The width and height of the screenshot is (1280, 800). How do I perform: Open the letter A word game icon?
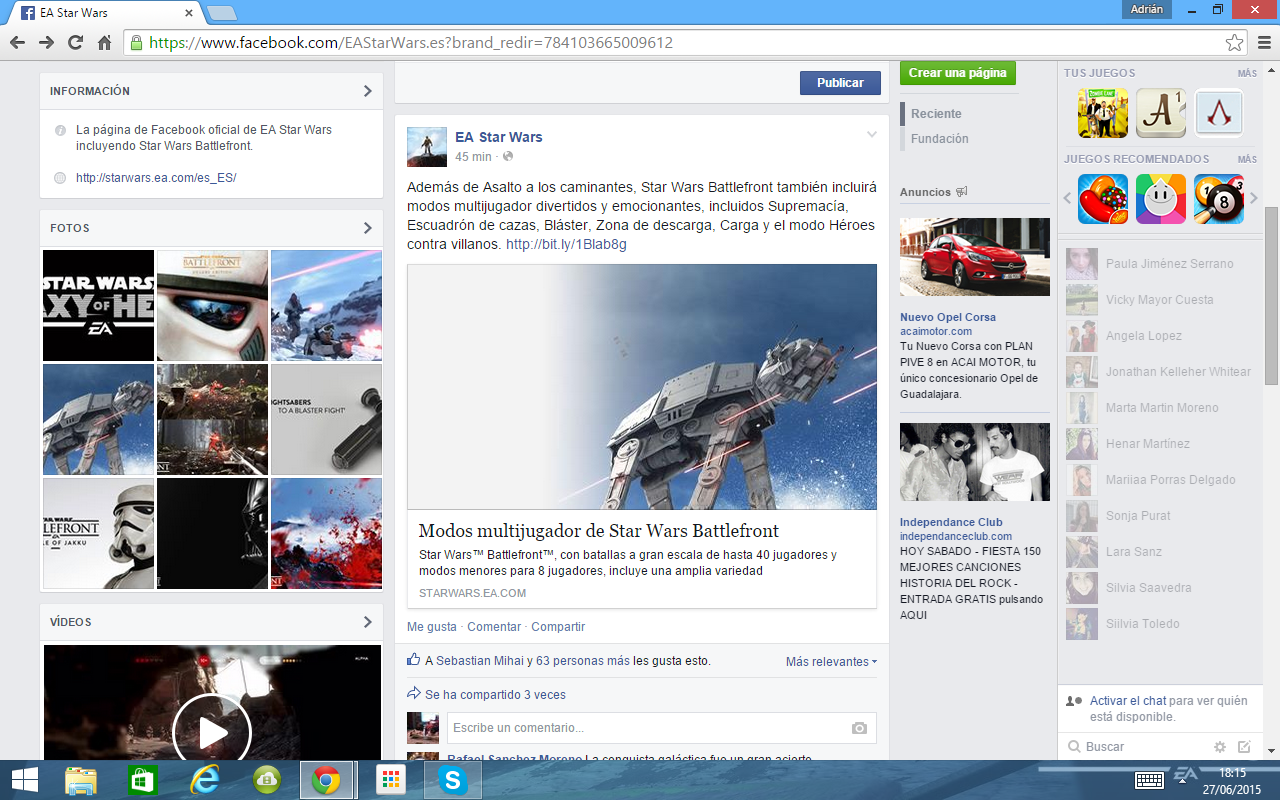point(1161,113)
